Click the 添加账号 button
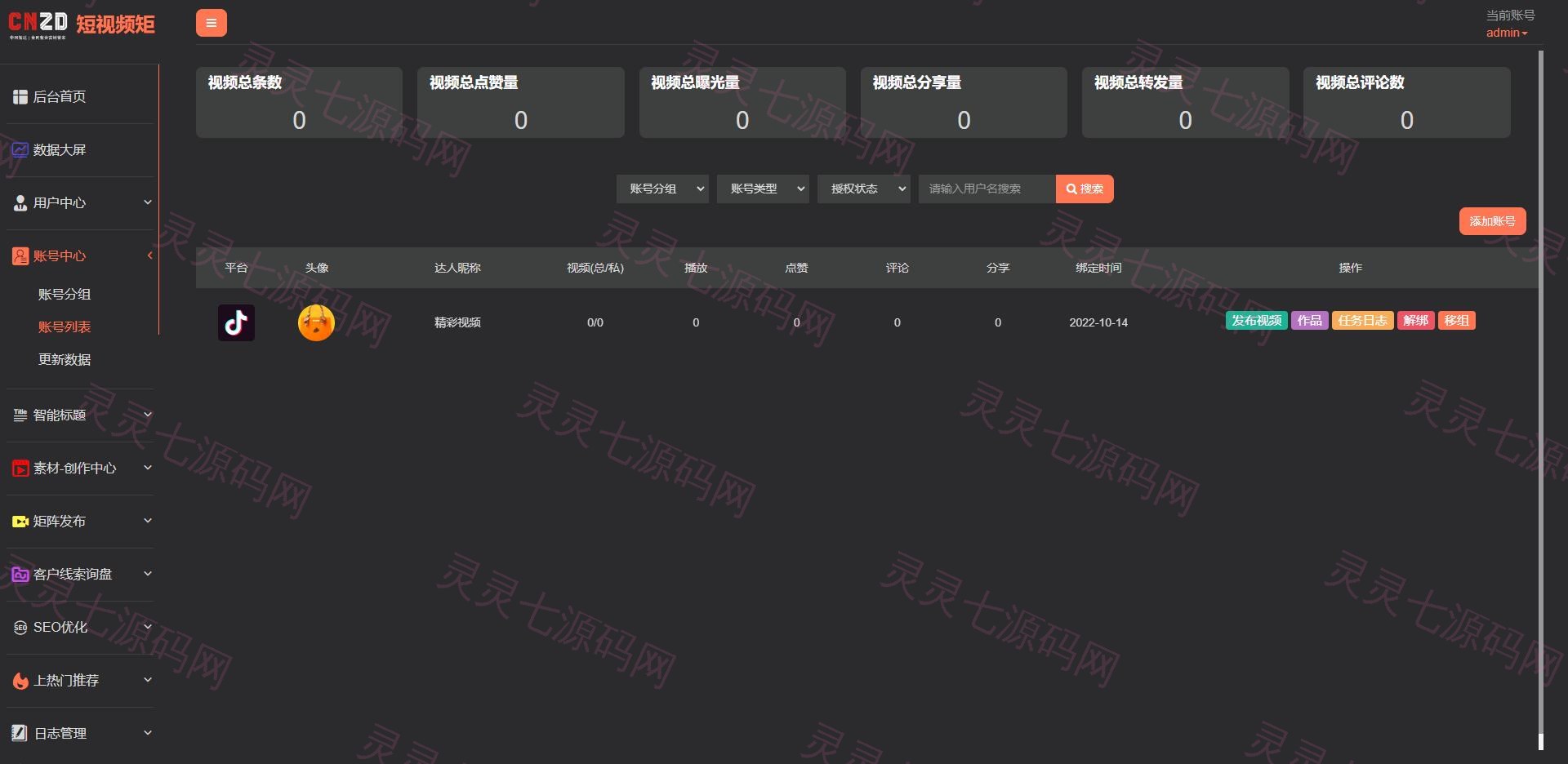Screen dimensions: 1568x764 (1492, 221)
